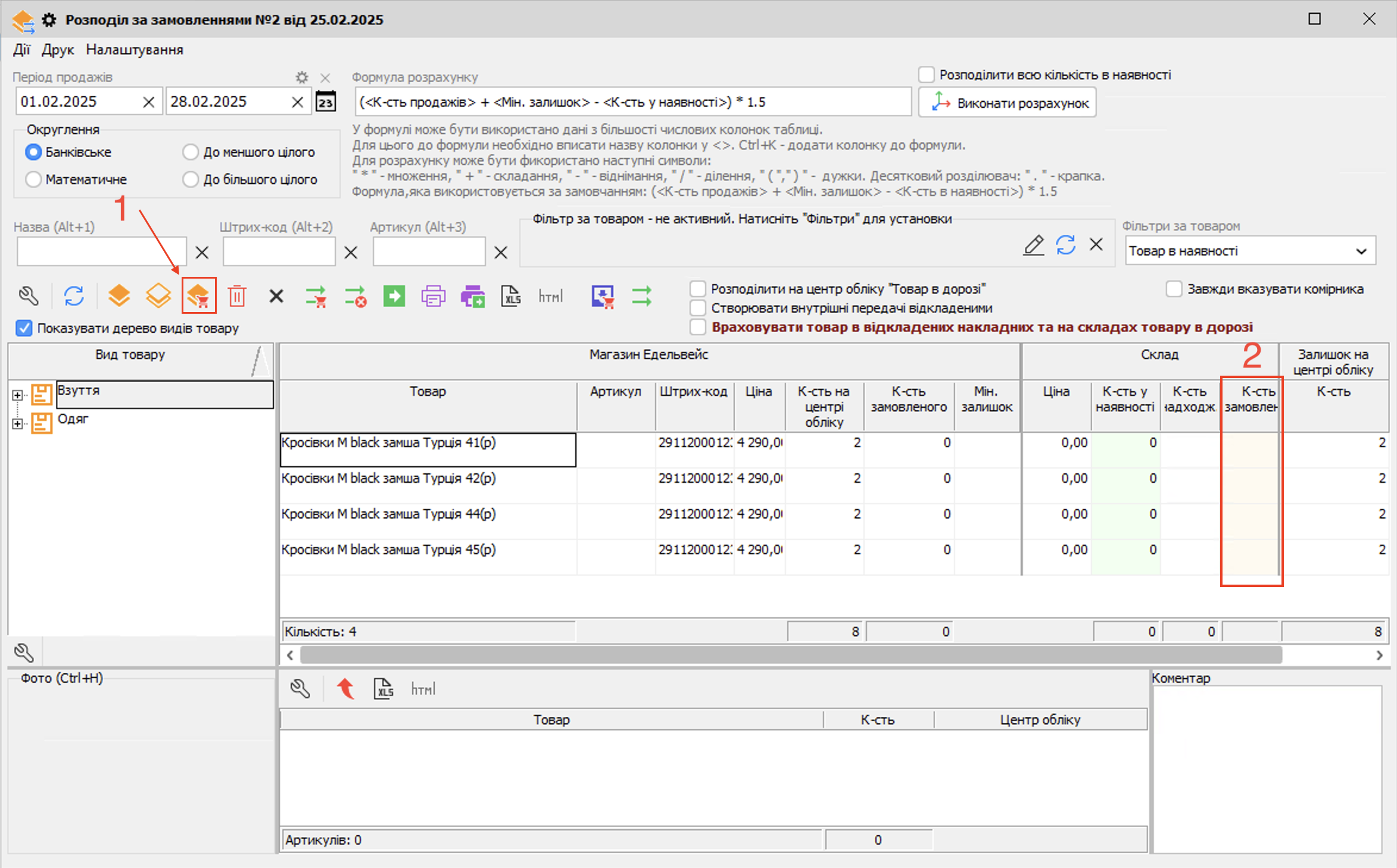The image size is (1397, 868).
Task: Click the red trash delete icon
Action: (237, 296)
